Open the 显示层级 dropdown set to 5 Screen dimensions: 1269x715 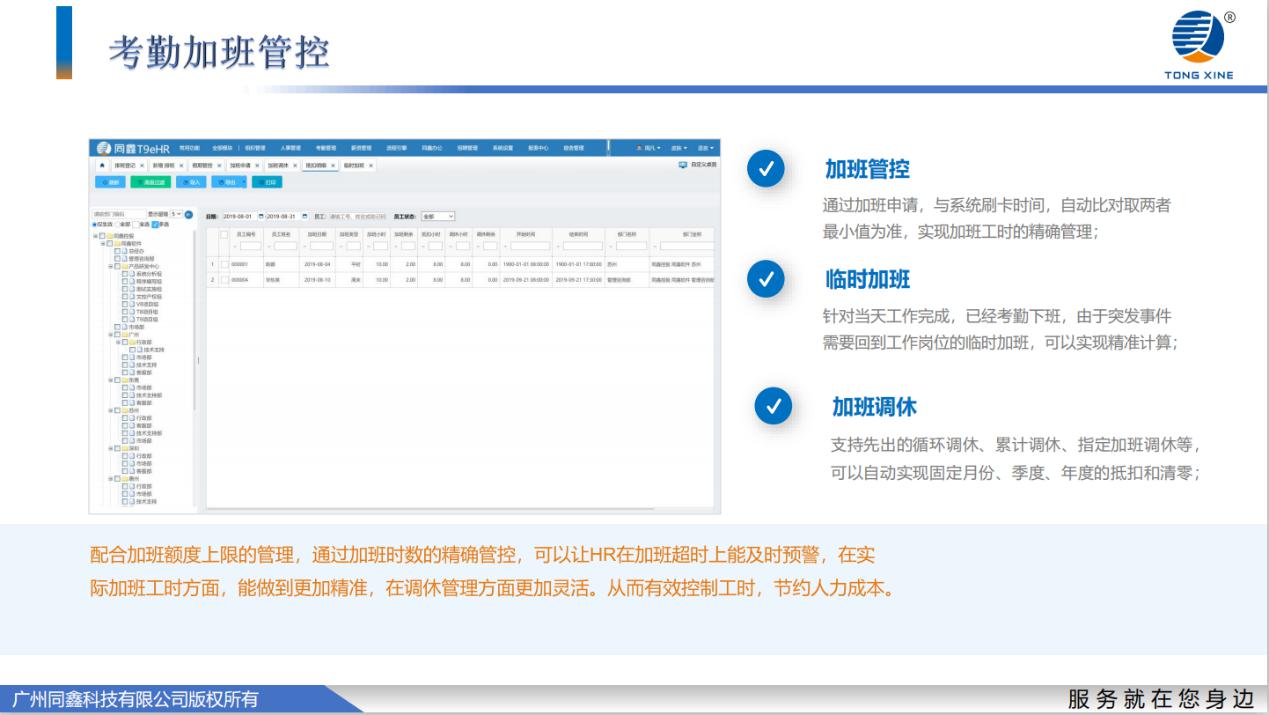pos(177,214)
